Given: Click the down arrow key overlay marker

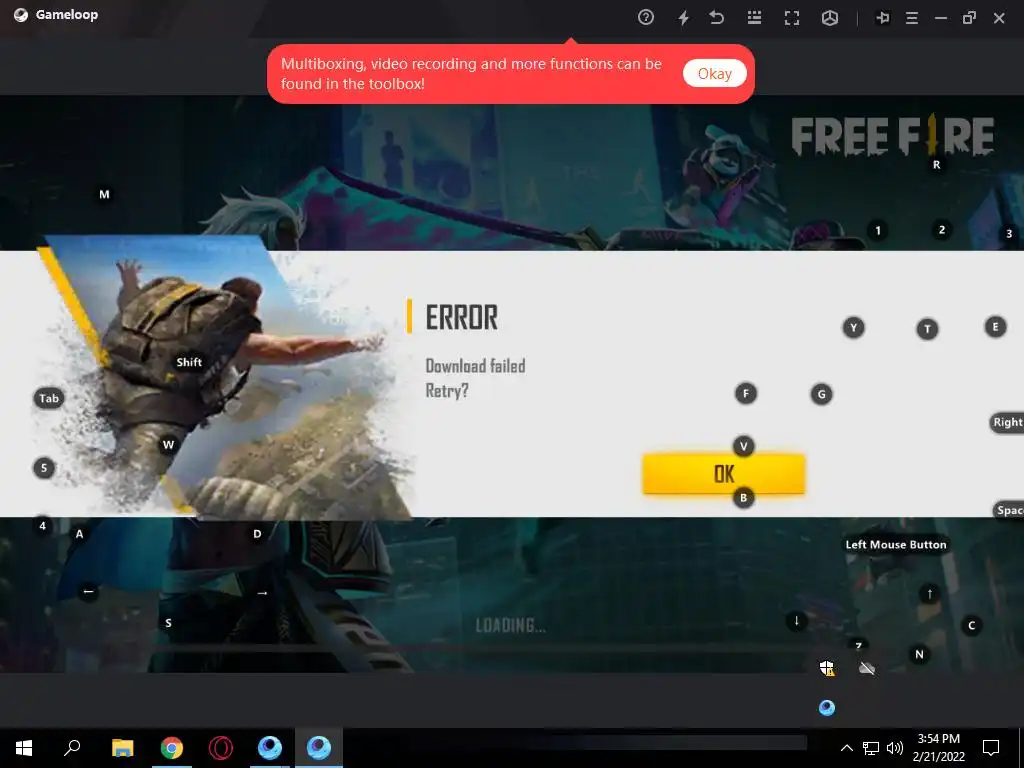Looking at the screenshot, I should [x=796, y=620].
